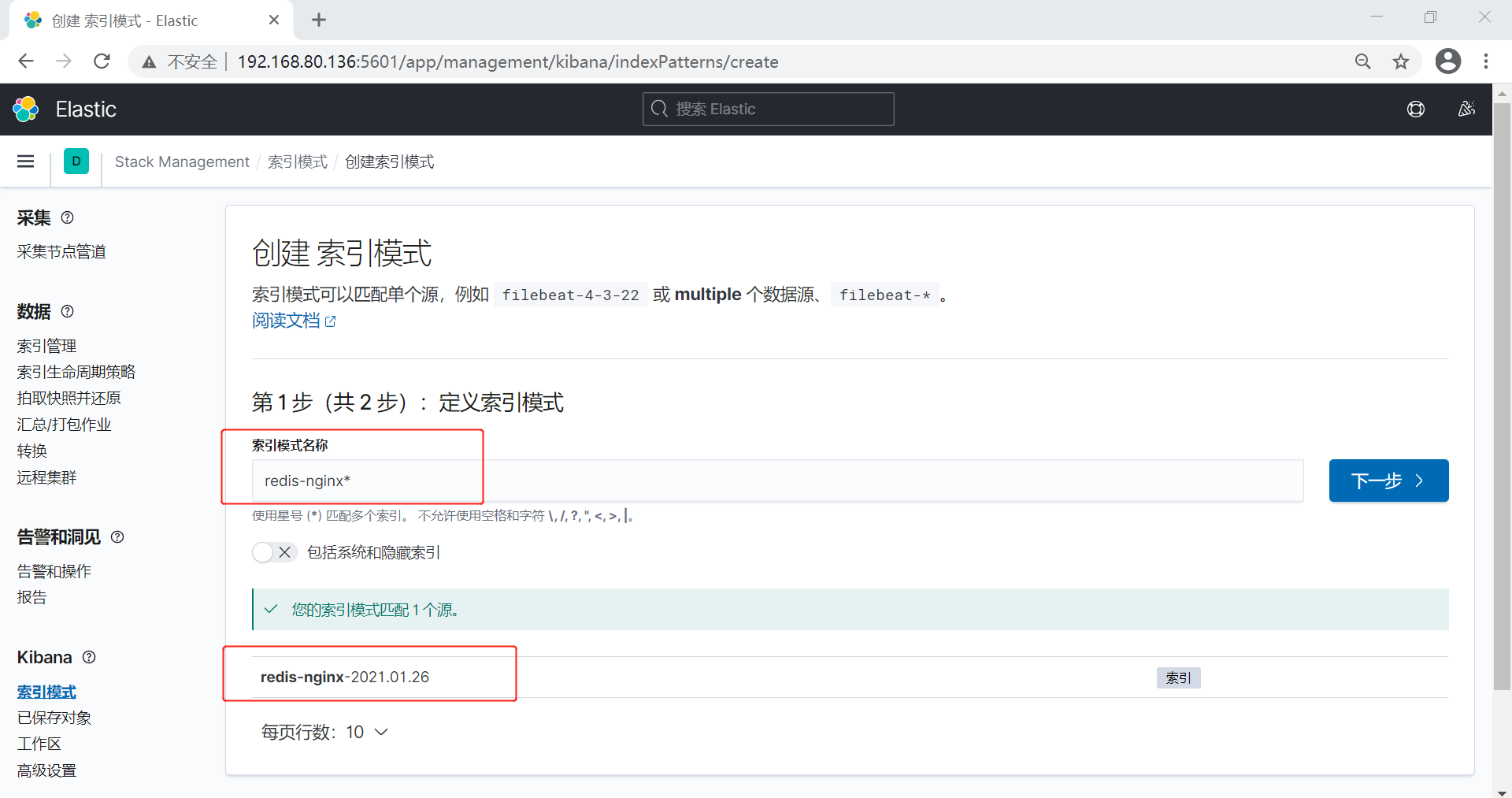Click the 创建索引模式 breadcrumb text
Viewport: 1512px width, 798px height.
pyautogui.click(x=390, y=161)
